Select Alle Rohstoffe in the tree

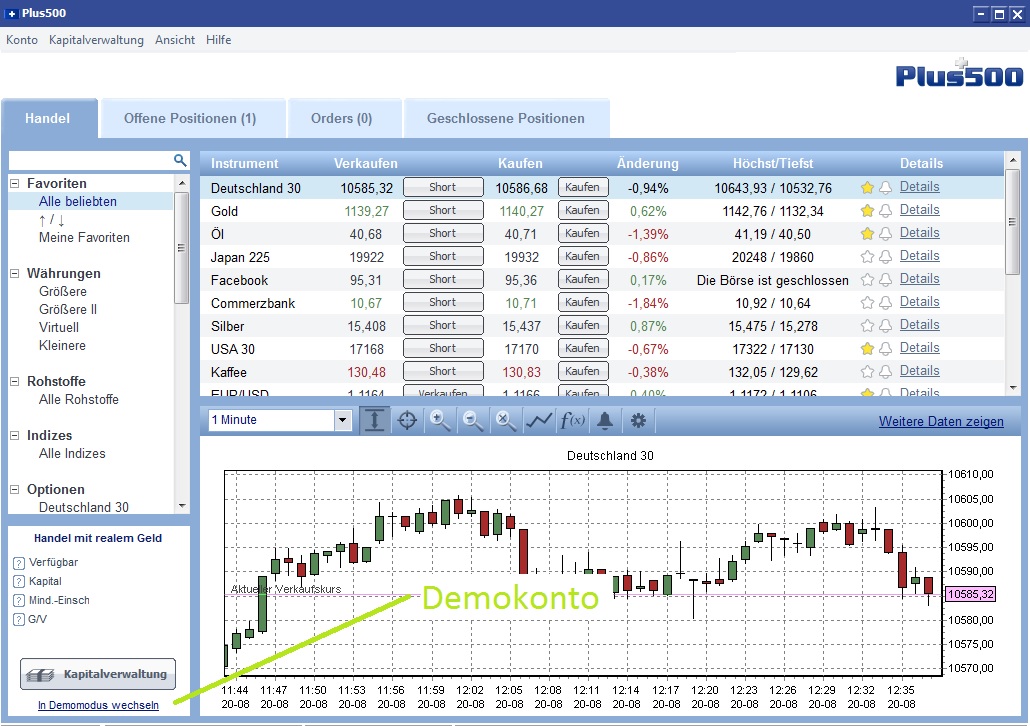click(79, 399)
